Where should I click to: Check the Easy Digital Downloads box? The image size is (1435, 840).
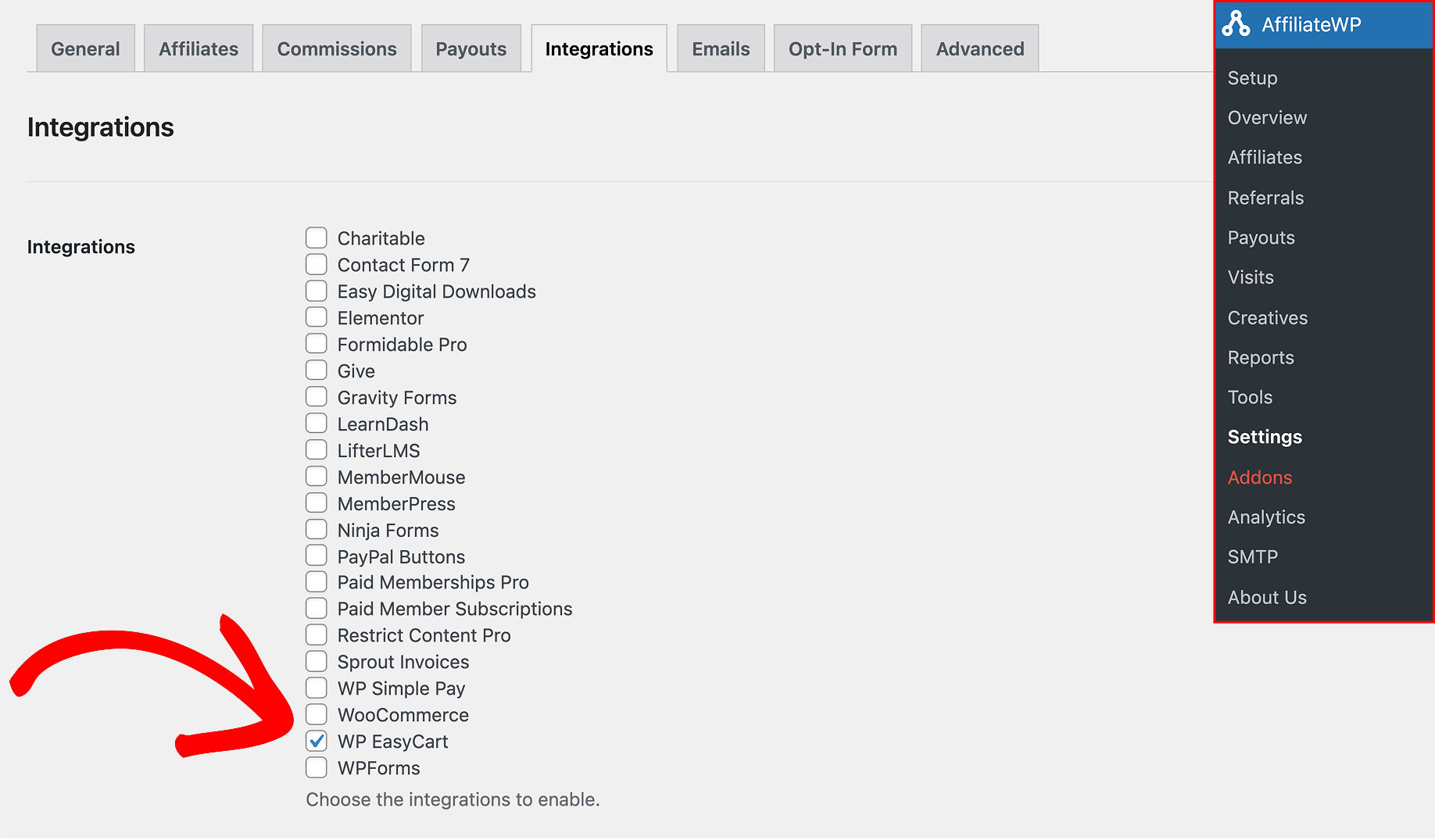point(317,290)
